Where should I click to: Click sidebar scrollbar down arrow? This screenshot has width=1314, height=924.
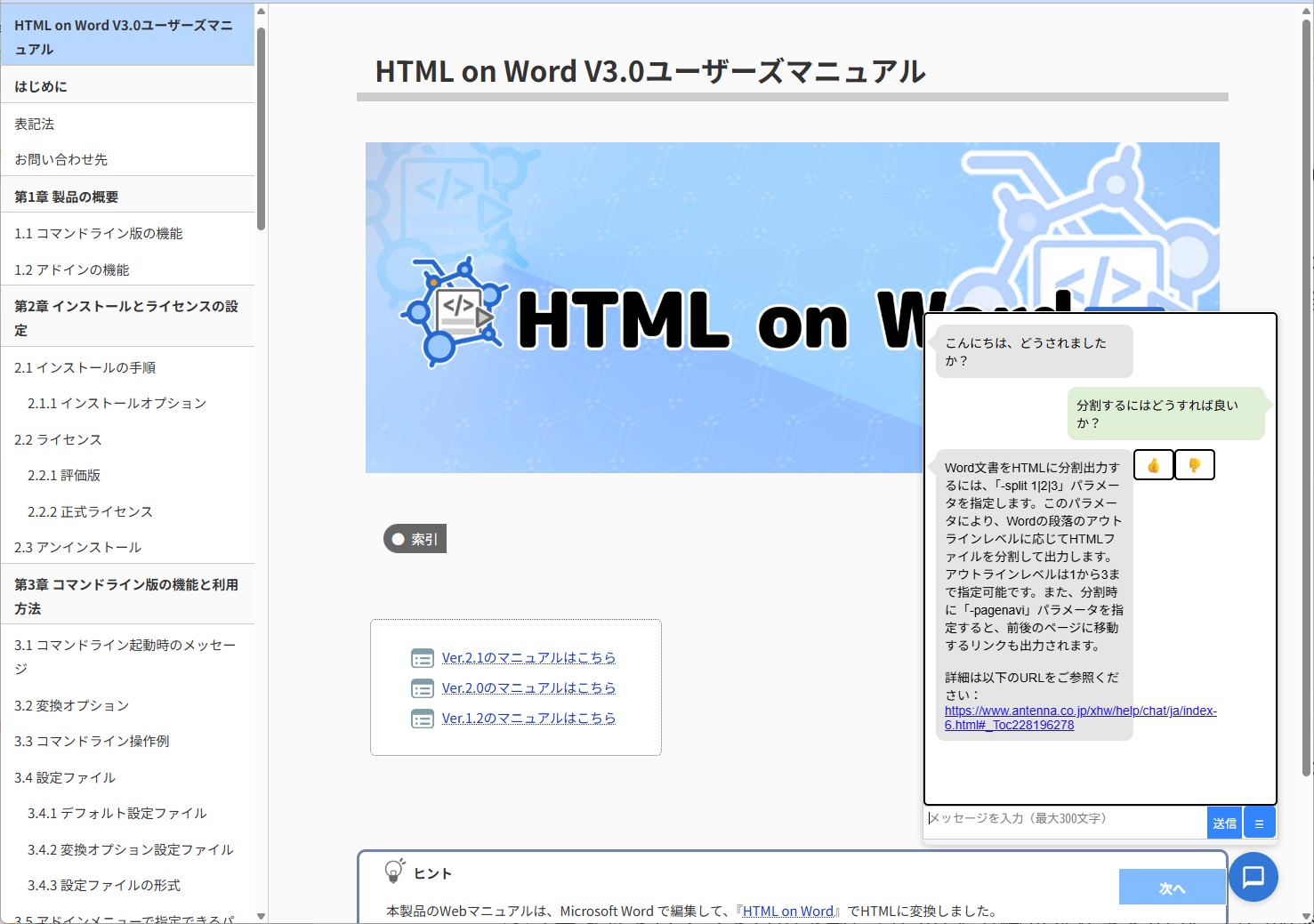(x=261, y=916)
